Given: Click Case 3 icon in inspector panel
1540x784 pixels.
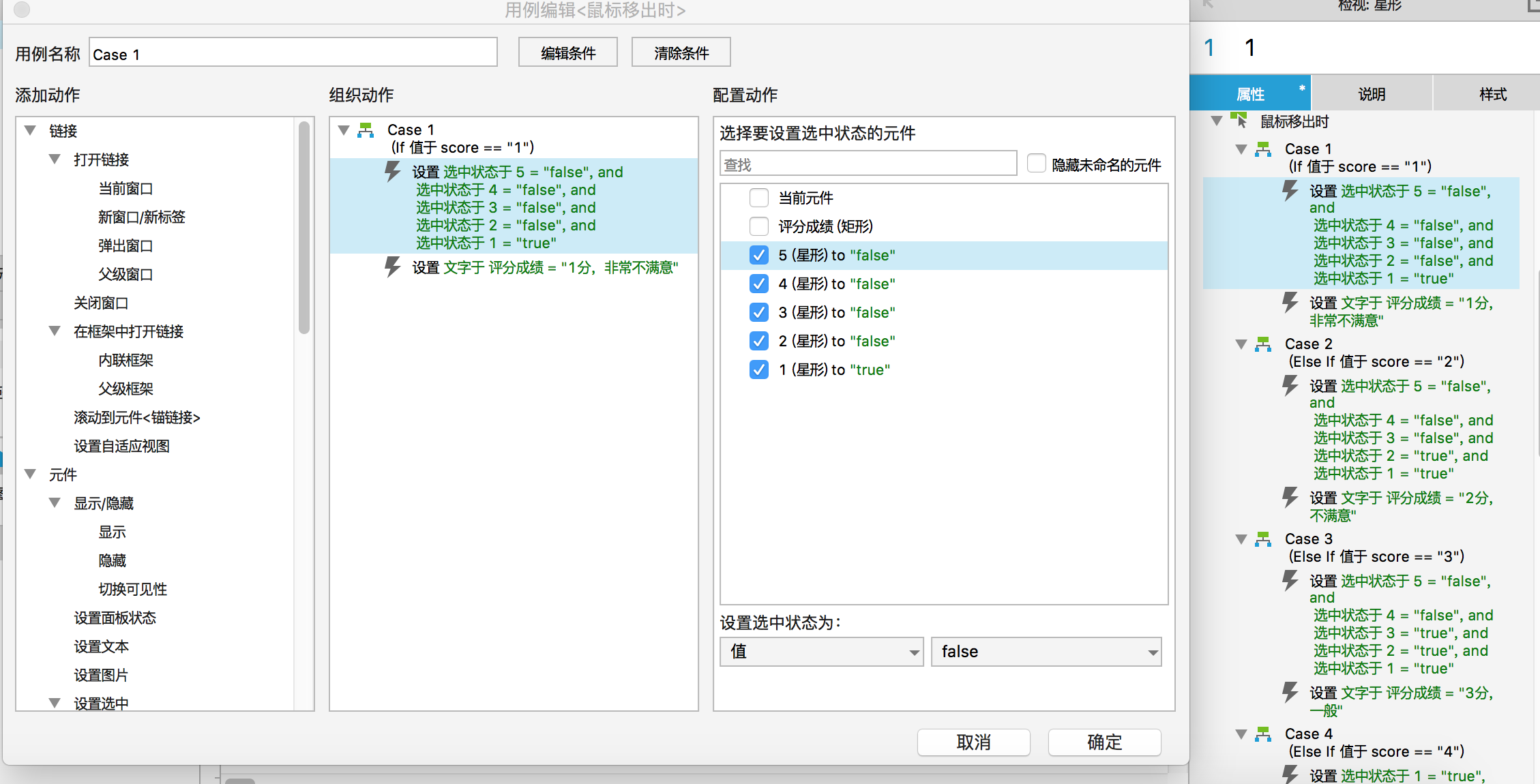Looking at the screenshot, I should pyautogui.click(x=1263, y=539).
